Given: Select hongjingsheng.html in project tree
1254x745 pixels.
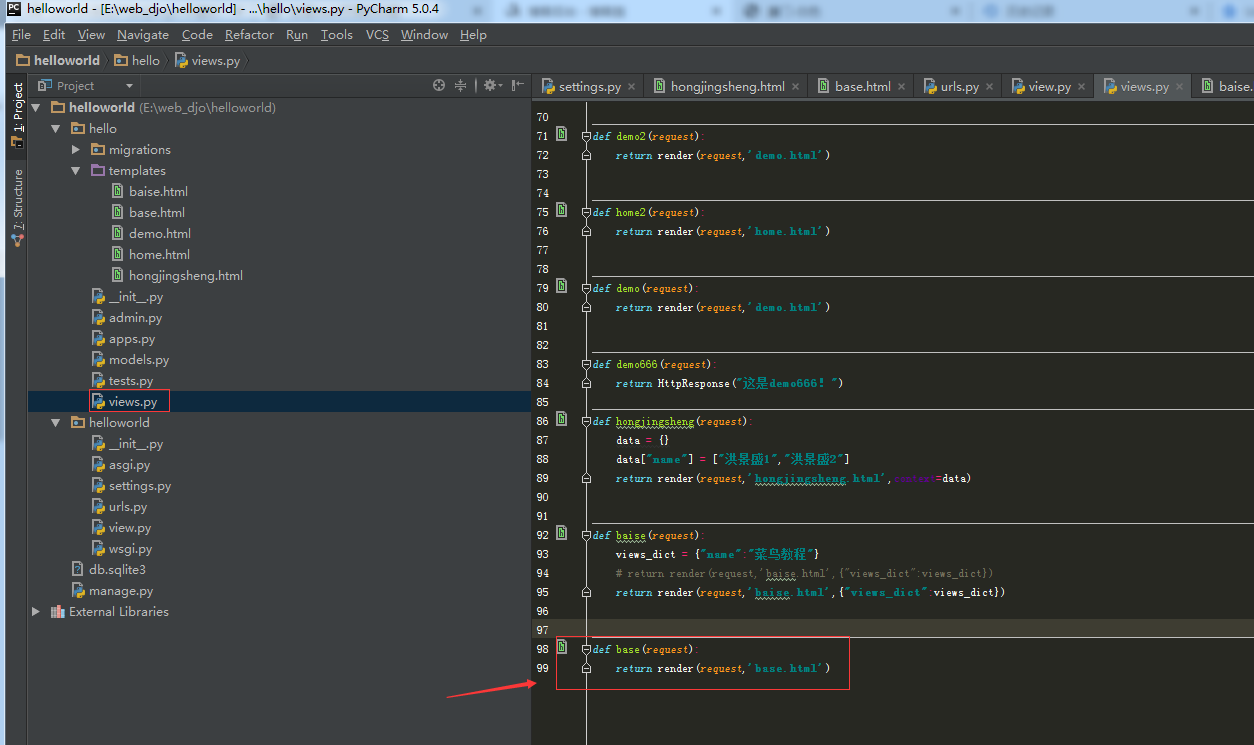Looking at the screenshot, I should pyautogui.click(x=177, y=275).
